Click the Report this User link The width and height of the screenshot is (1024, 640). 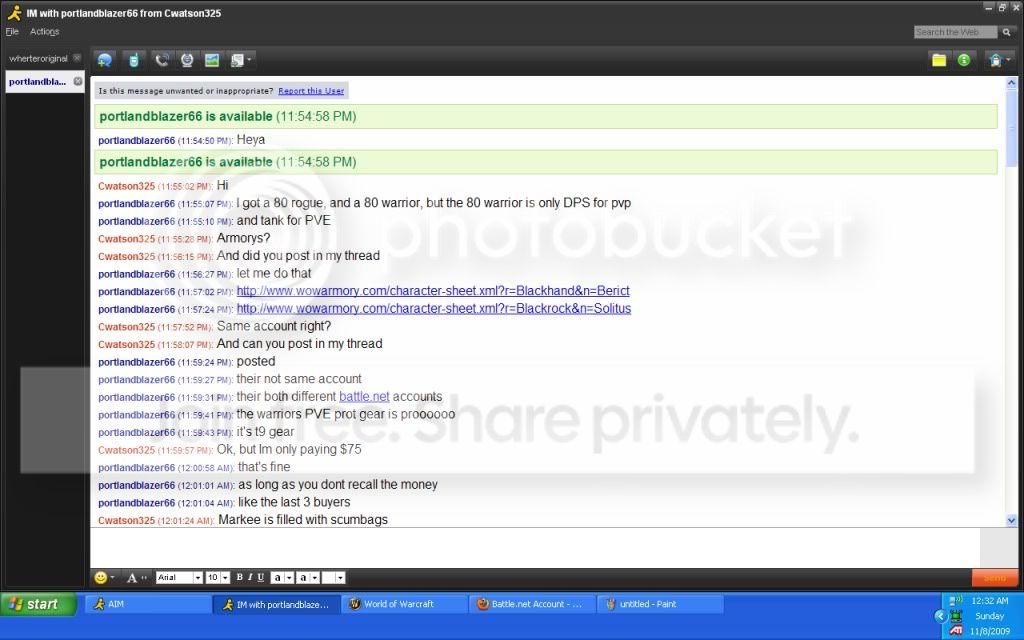point(311,91)
